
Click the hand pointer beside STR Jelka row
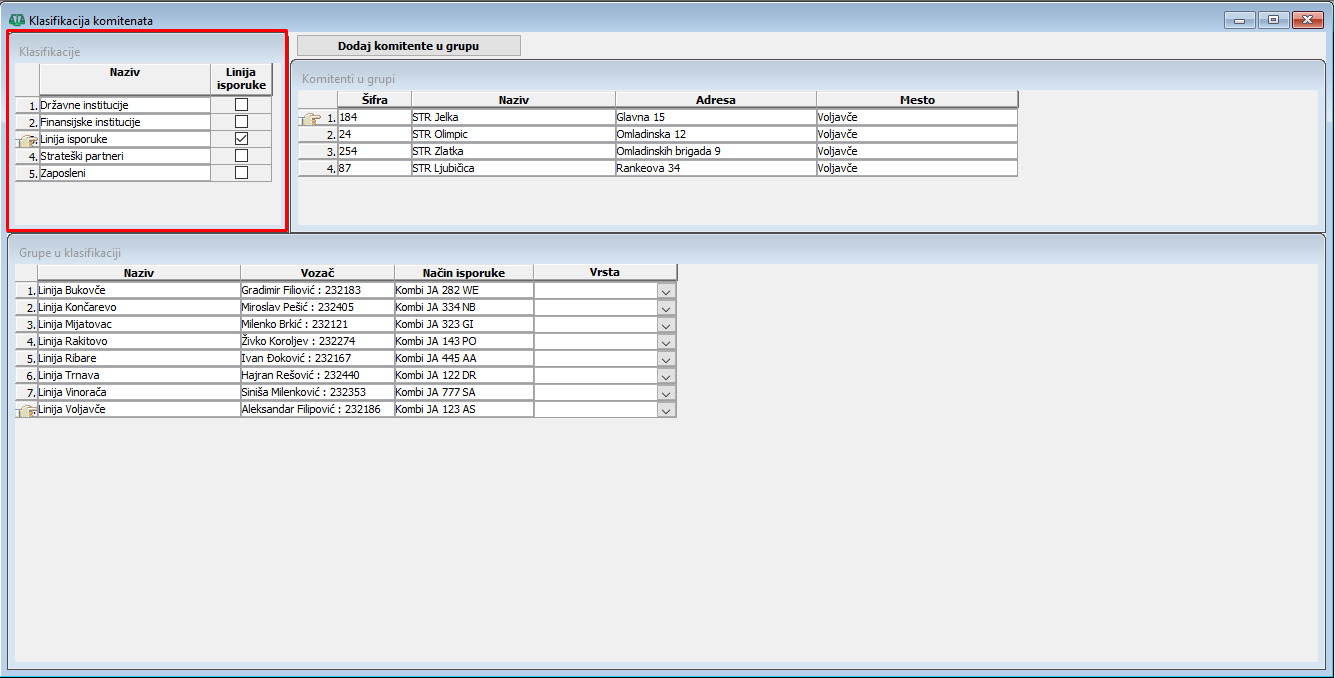click(x=310, y=118)
